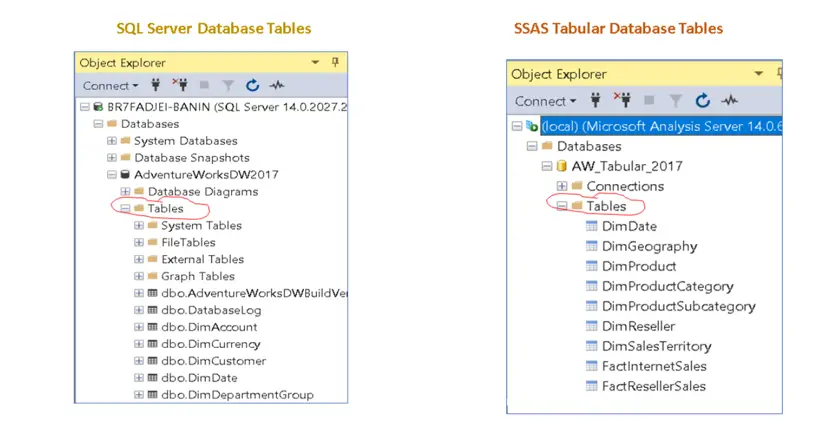Click the AdventureWorksDW2017 database cylinder icon
This screenshot has width=831, height=430.
[125, 174]
